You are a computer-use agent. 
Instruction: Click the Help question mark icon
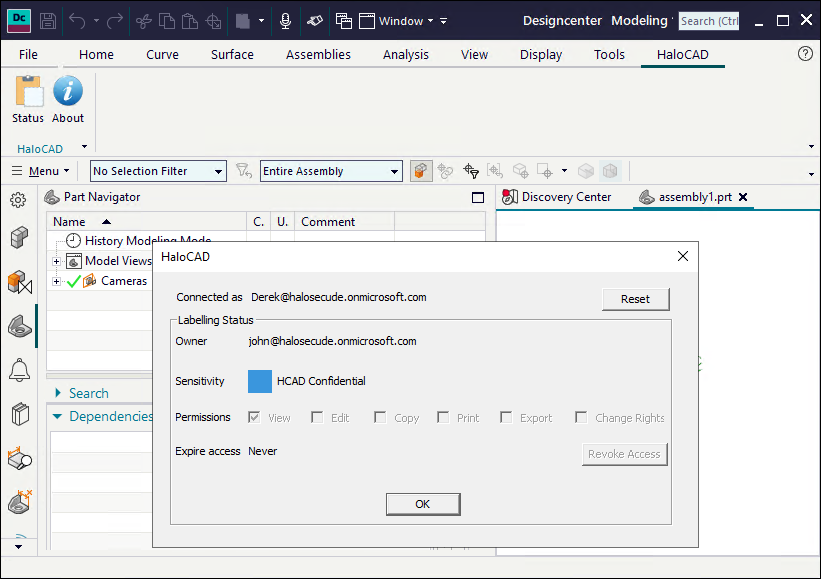click(x=805, y=53)
